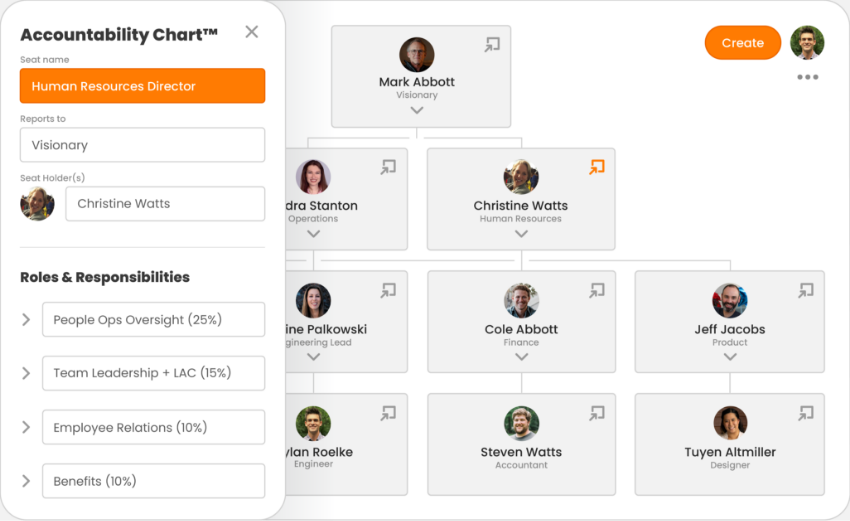The image size is (850, 521).
Task: Click the Reports to Visionary field
Action: tap(142, 145)
